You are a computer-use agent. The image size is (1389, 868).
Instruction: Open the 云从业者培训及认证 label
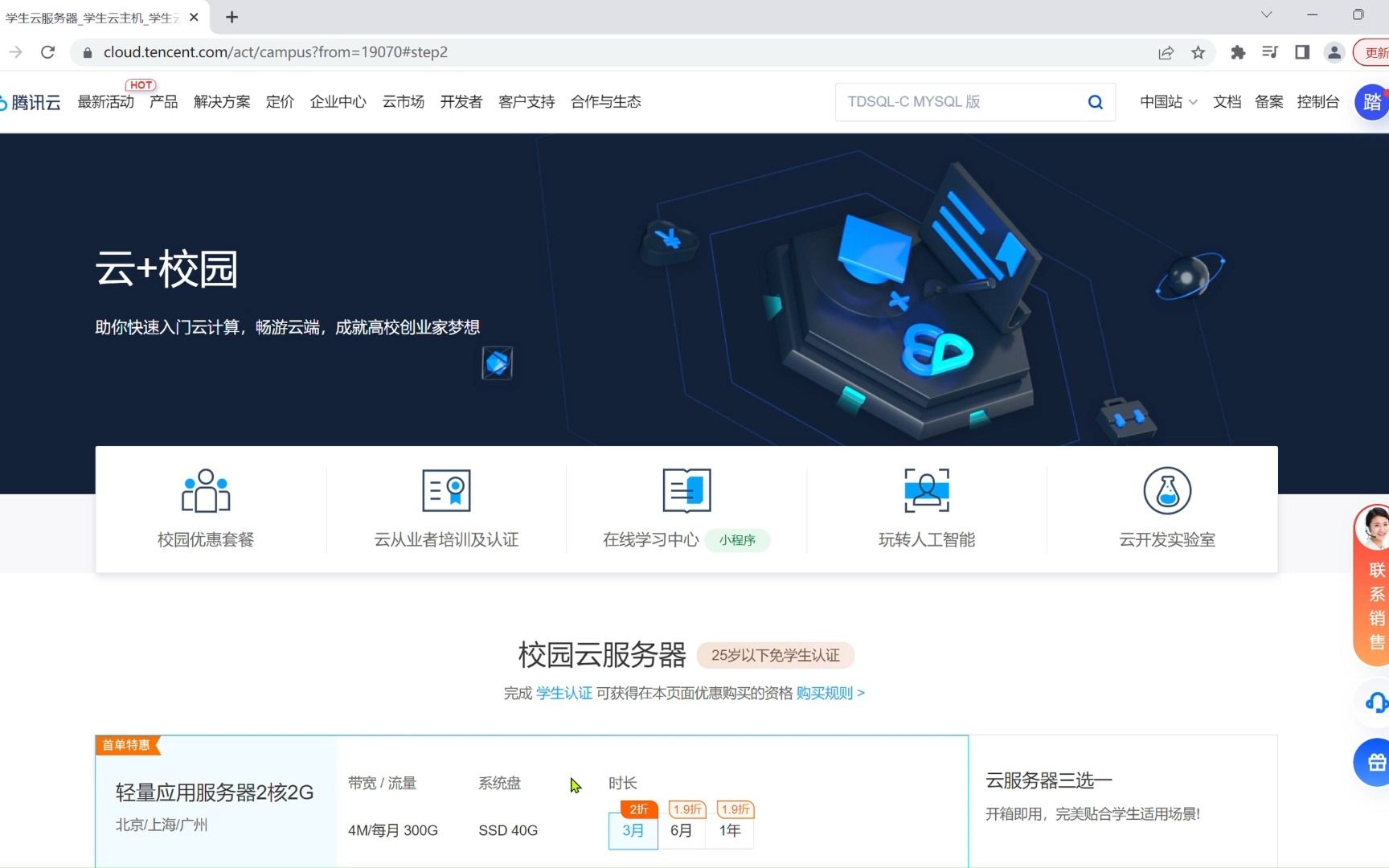coord(446,539)
